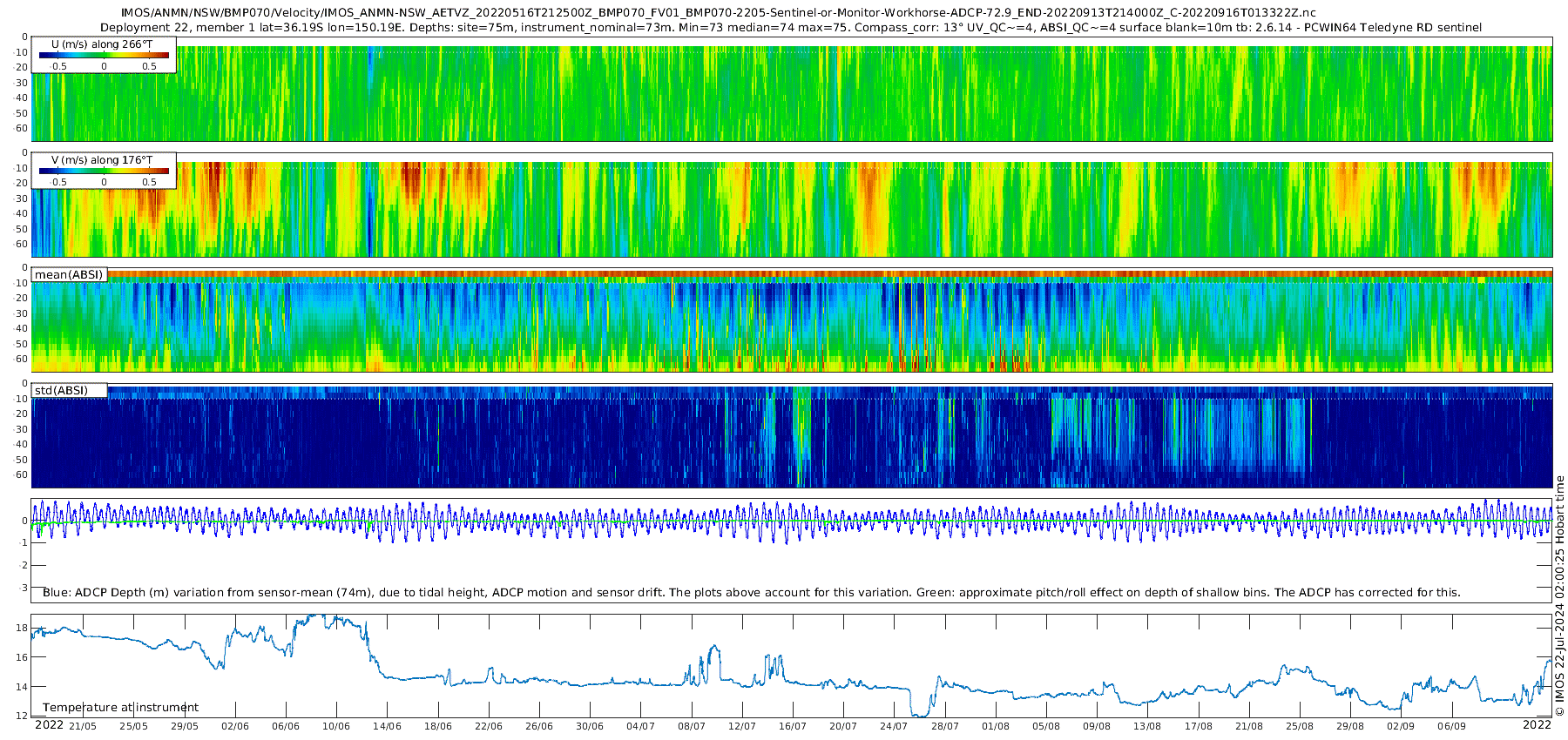Image resolution: width=1568 pixels, height=740 pixels.
Task: Click the 'V (m/s) along 176°T' legend title
Action: click(103, 160)
